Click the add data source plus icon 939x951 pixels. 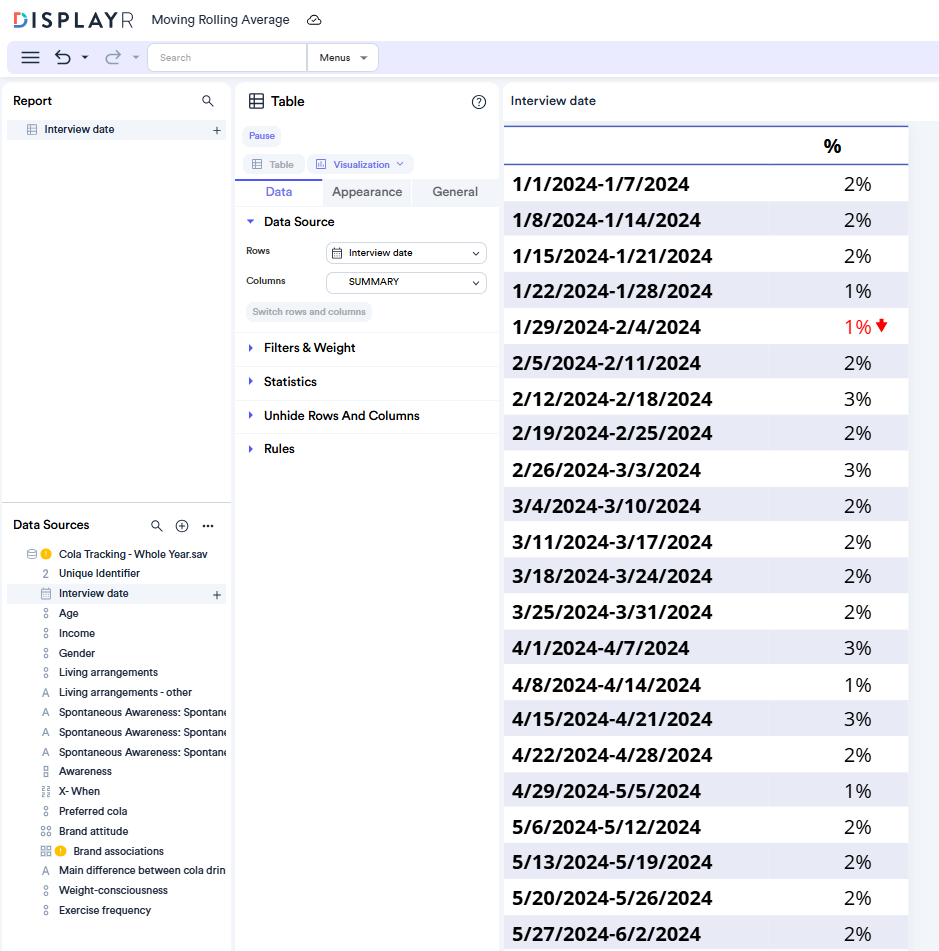(181, 525)
